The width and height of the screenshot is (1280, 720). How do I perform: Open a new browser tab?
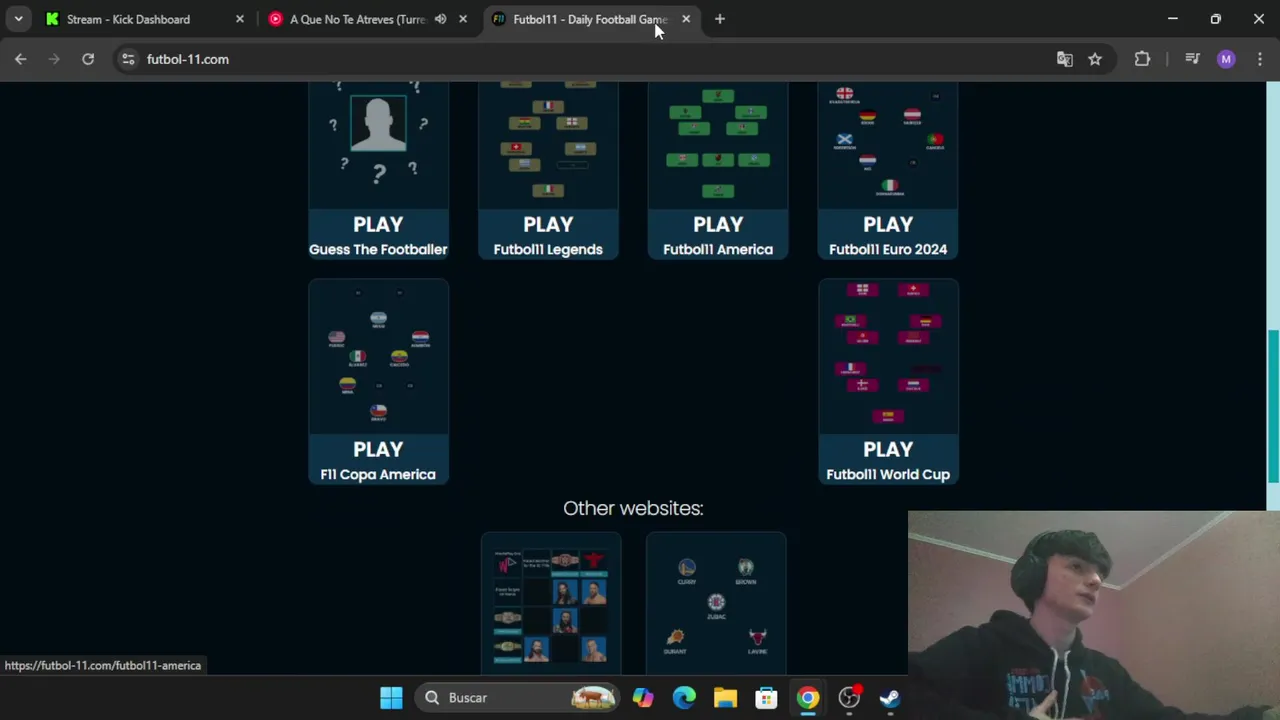tap(720, 19)
